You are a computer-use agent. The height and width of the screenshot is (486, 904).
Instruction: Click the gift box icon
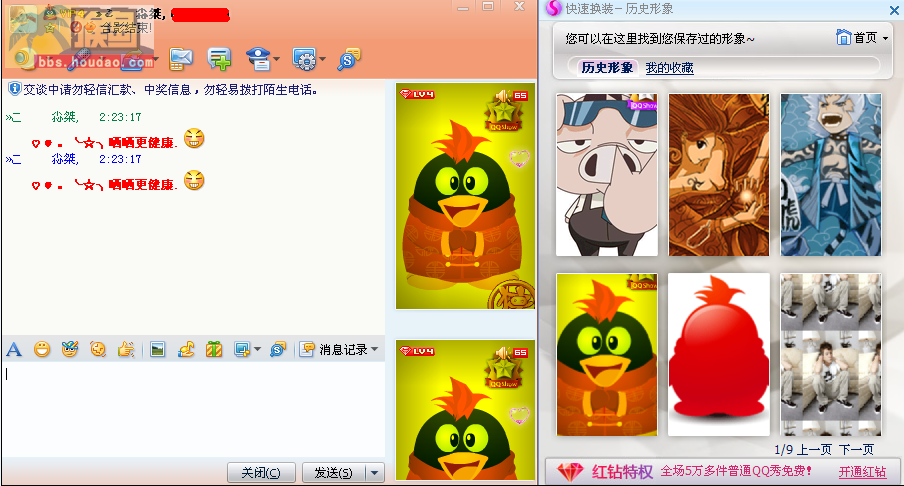tap(214, 349)
